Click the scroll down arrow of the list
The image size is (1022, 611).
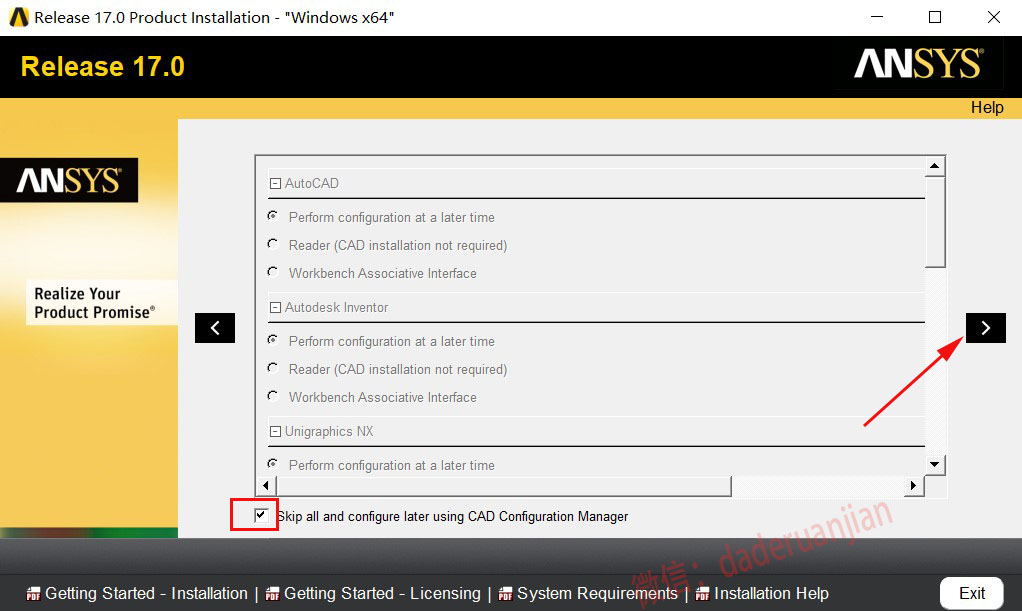[935, 465]
